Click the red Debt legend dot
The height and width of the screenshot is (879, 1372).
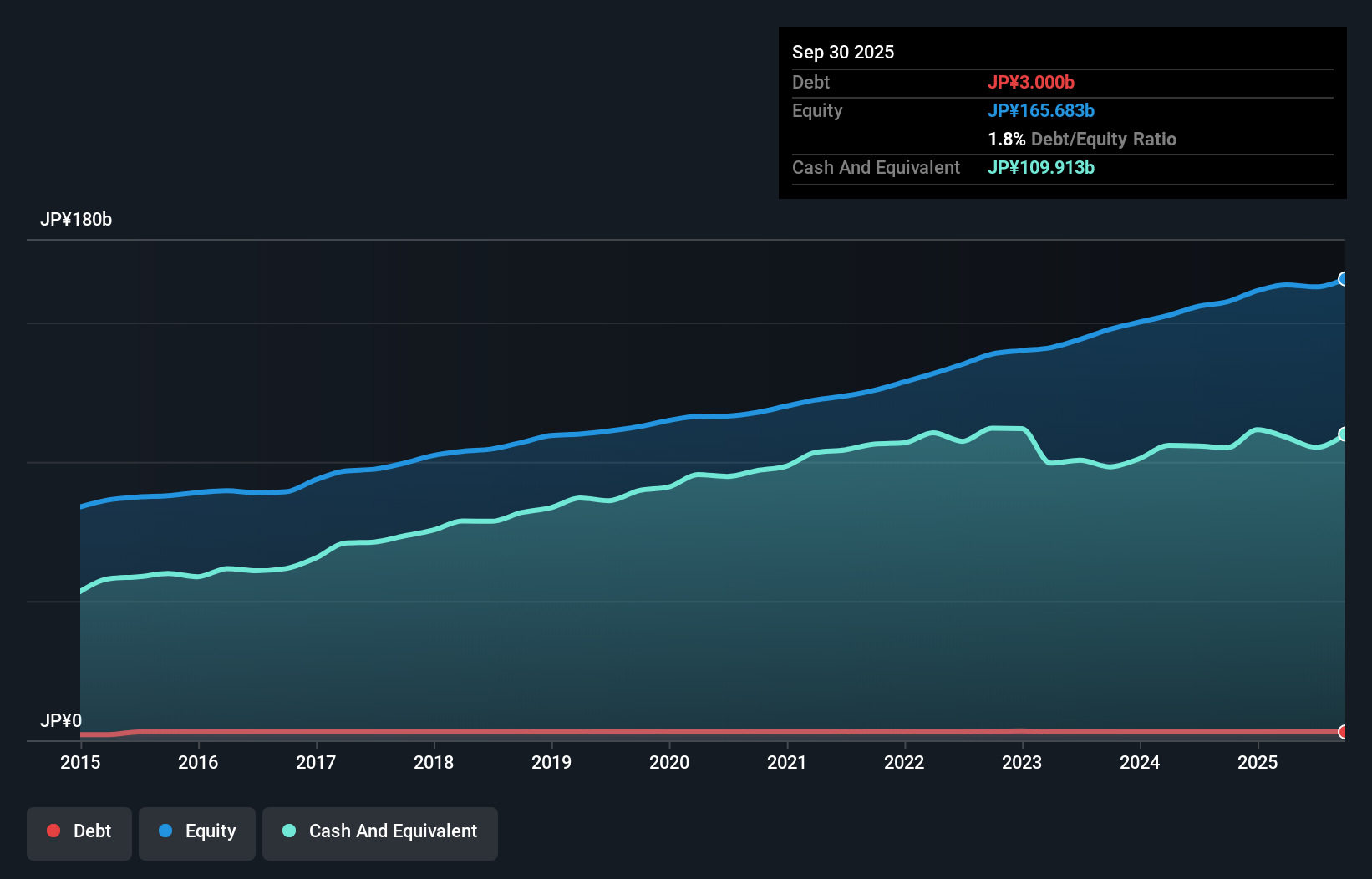(53, 831)
